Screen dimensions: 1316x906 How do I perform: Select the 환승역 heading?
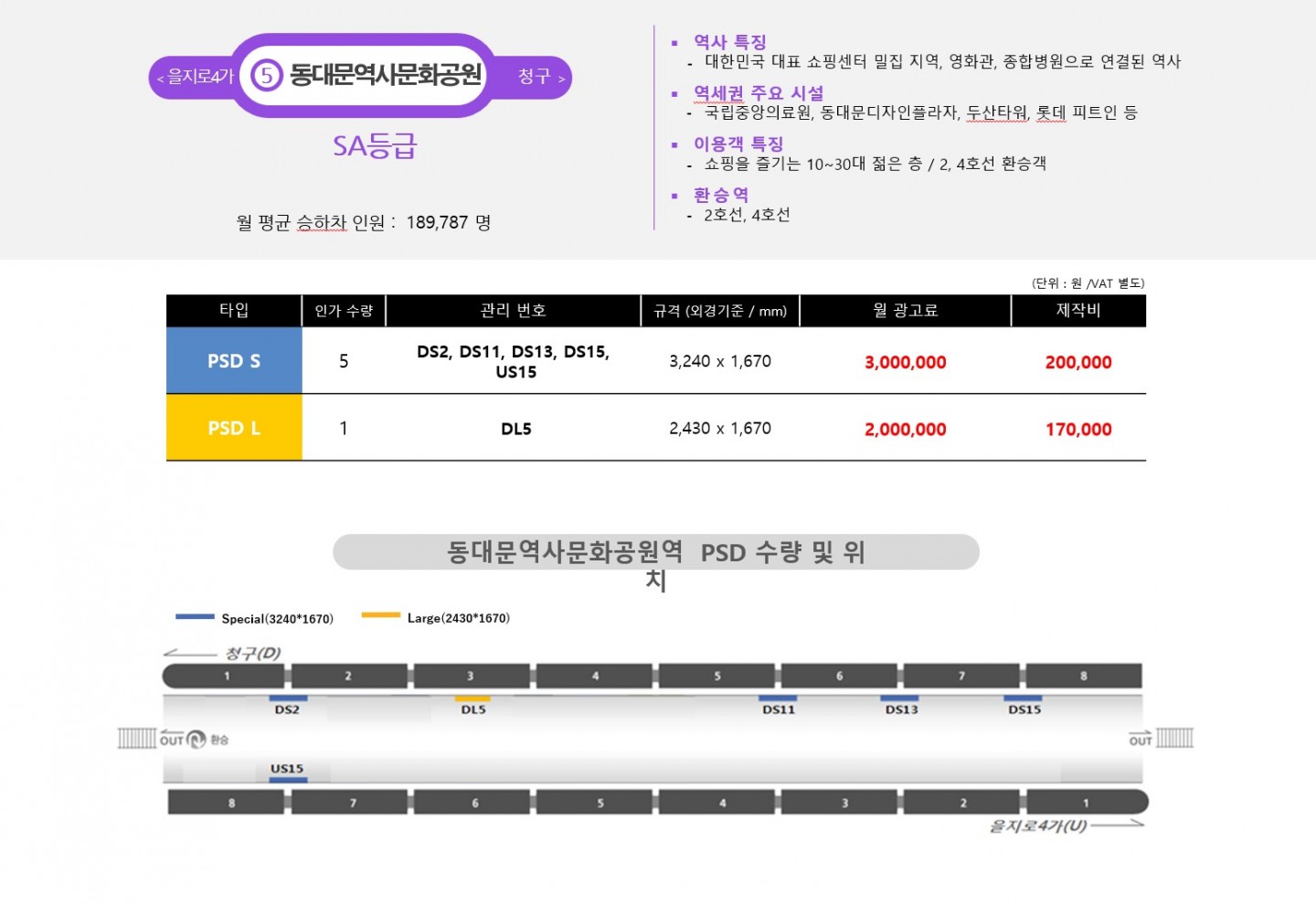(x=720, y=195)
